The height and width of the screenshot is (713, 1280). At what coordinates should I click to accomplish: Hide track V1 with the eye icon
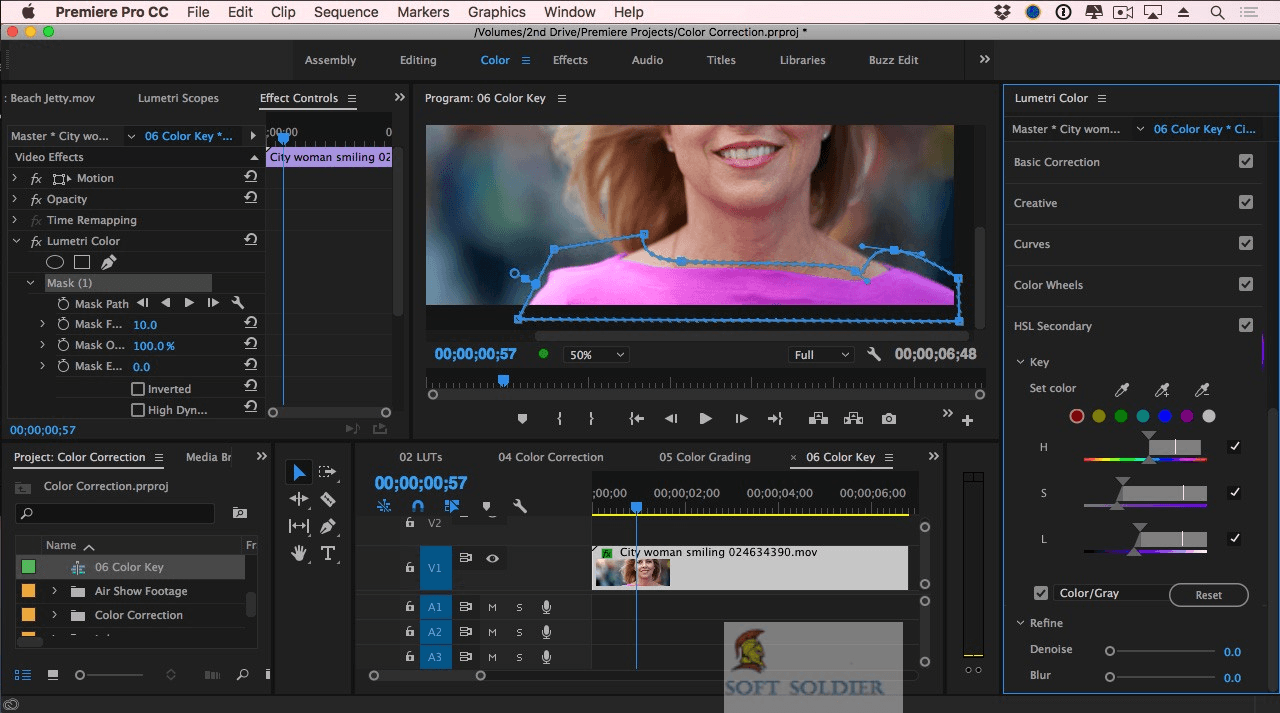(492, 558)
